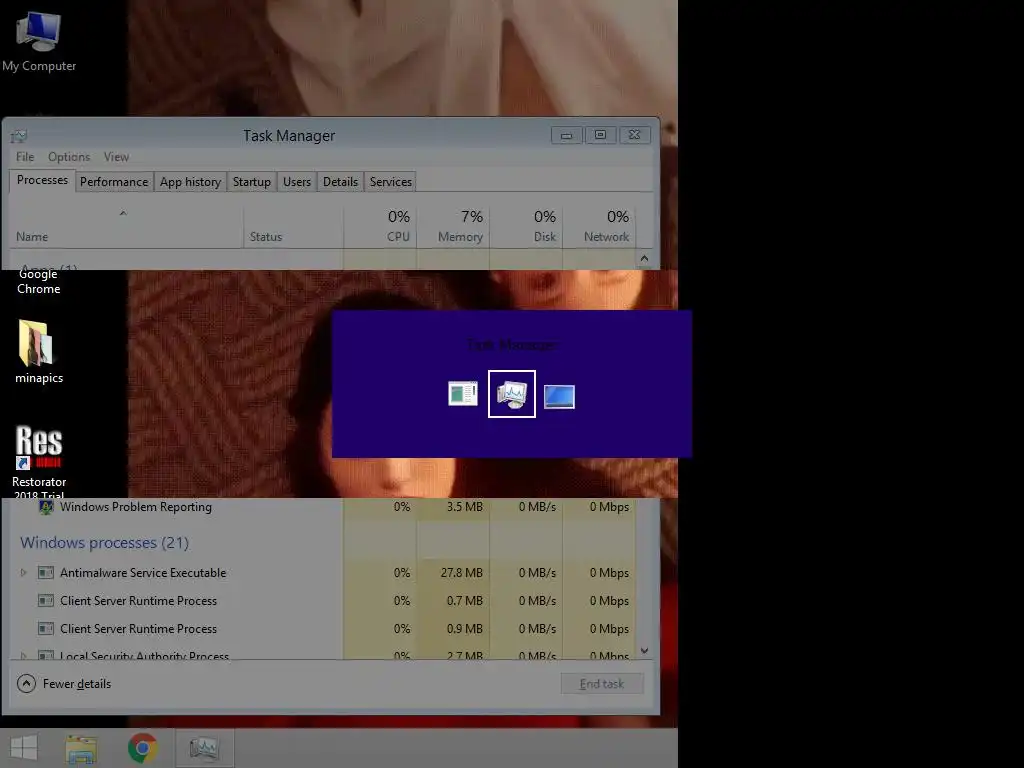This screenshot has width=1024, height=768.
Task: Open the View menu
Action: click(x=116, y=157)
